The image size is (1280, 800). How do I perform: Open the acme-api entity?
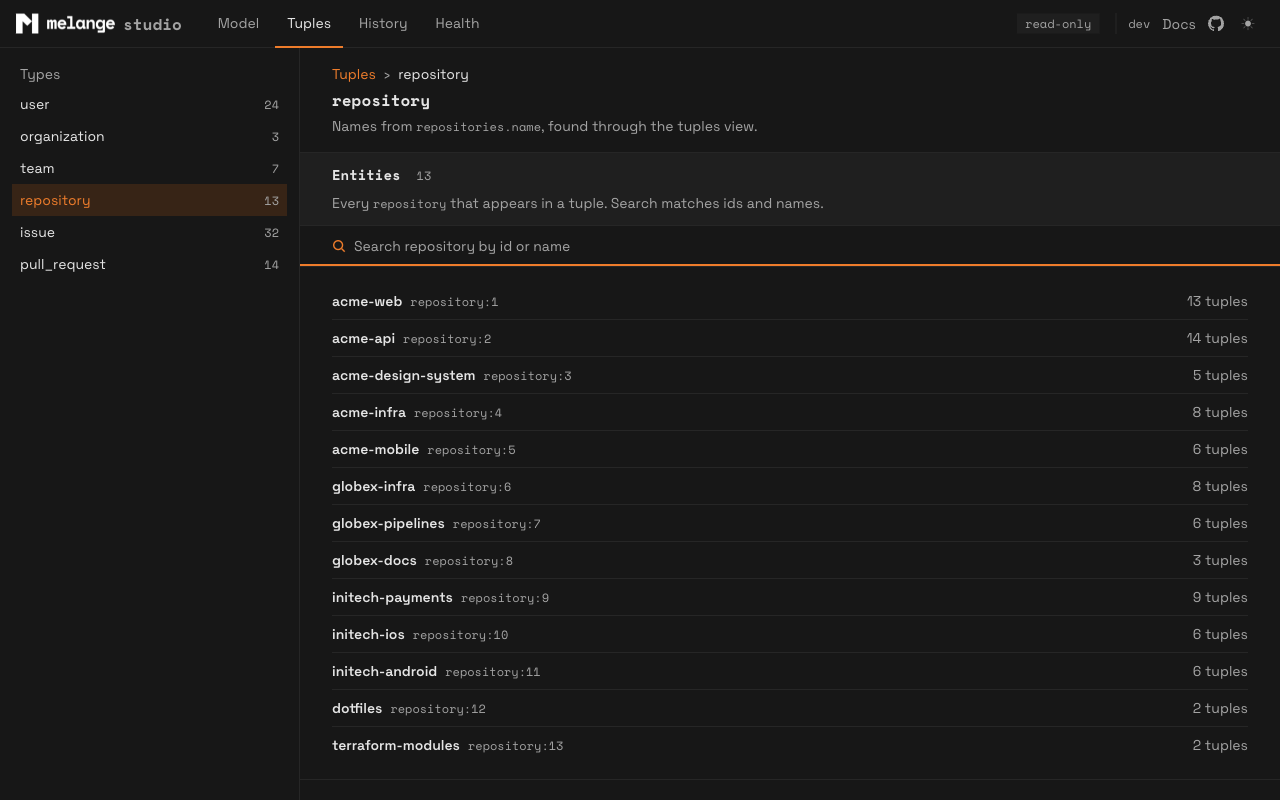790,338
